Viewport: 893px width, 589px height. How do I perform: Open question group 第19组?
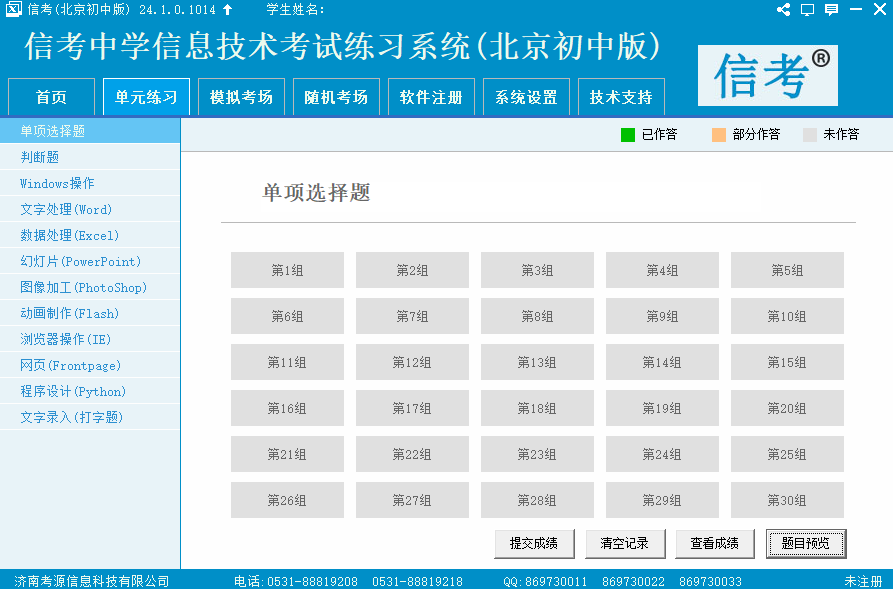point(662,408)
